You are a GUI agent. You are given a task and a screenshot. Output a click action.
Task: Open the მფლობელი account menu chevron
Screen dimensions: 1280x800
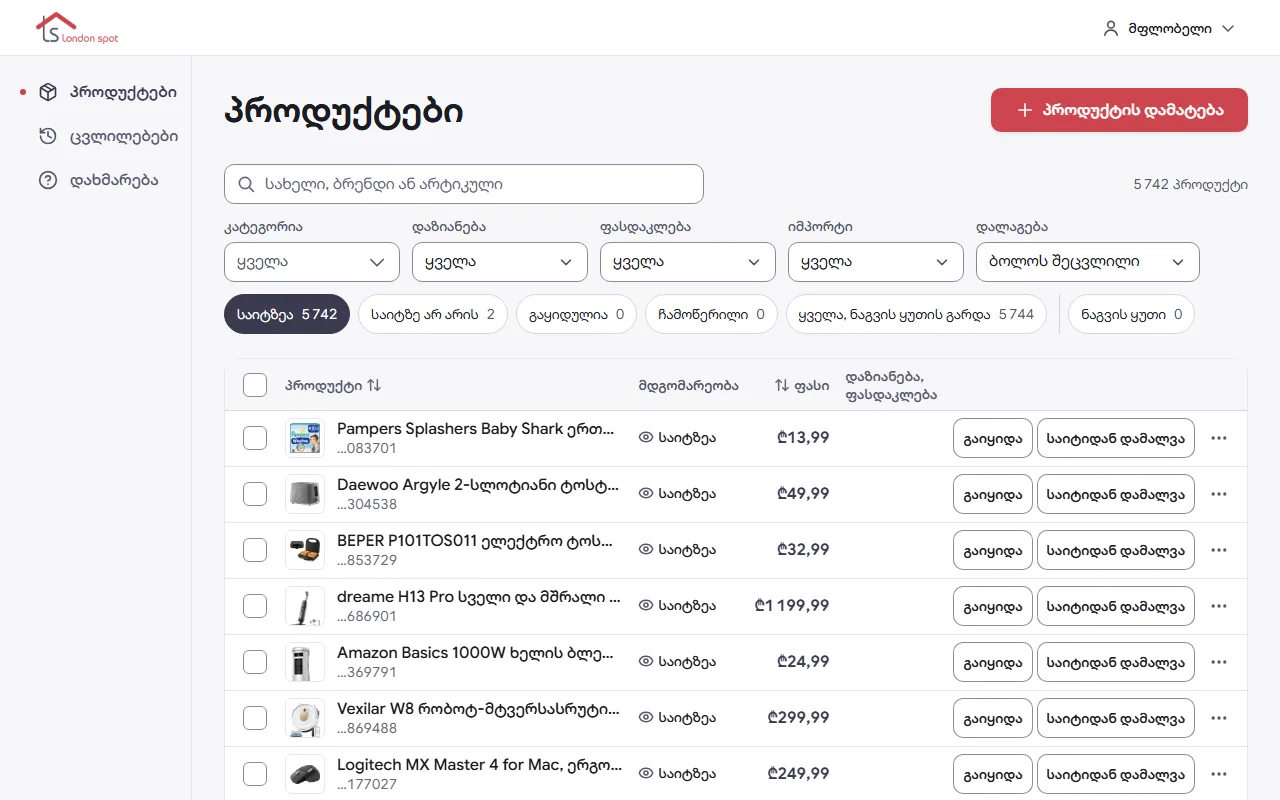1229,28
